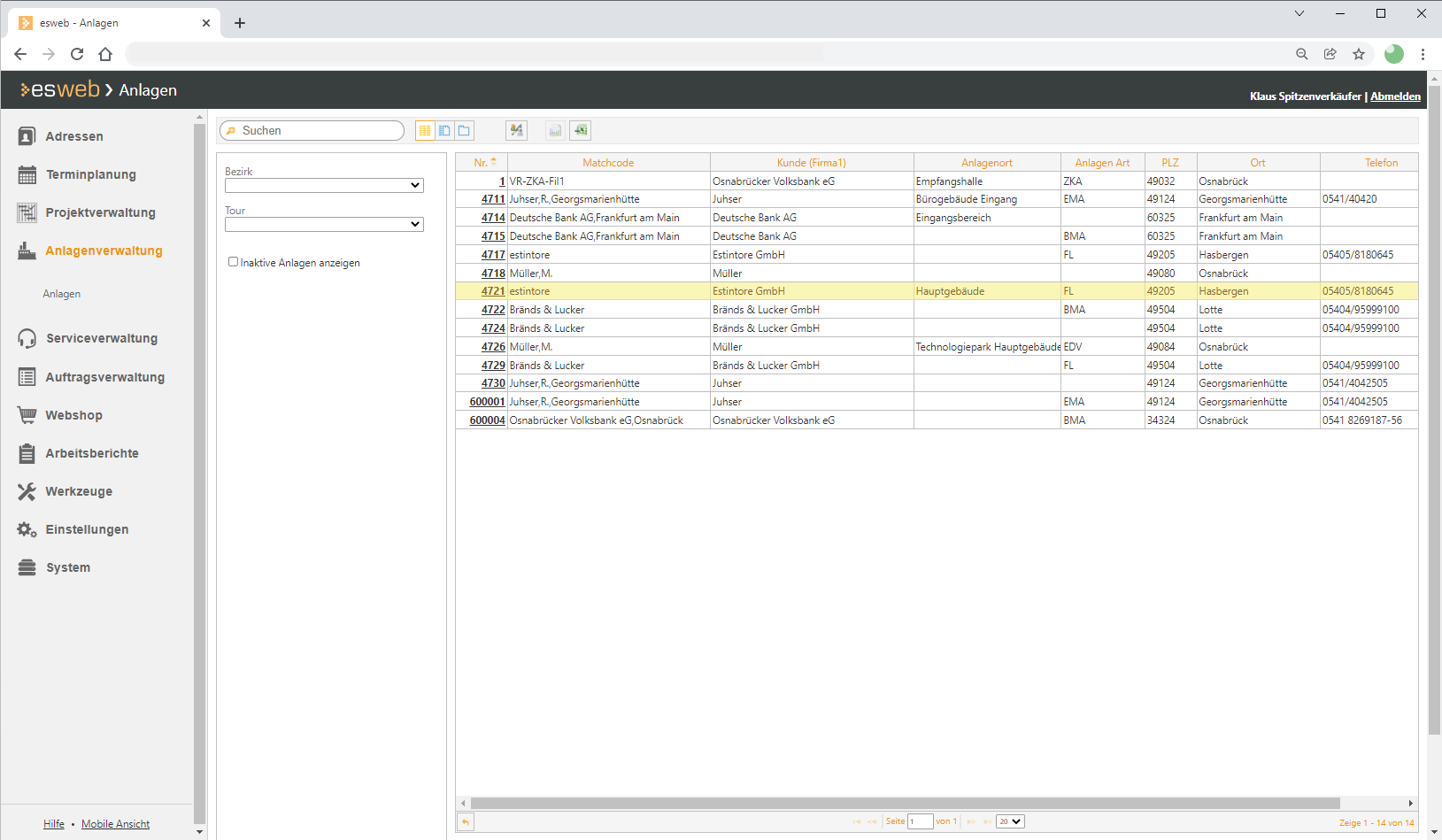Focus the Suchen search field
Viewport: 1442px width, 840px height.
312,130
